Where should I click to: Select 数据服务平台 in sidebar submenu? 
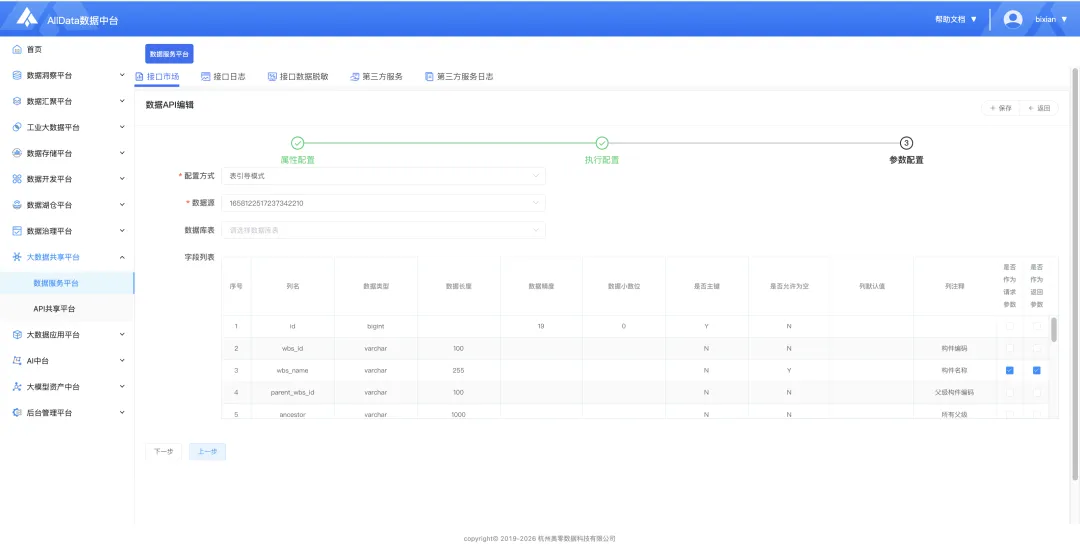click(x=67, y=283)
